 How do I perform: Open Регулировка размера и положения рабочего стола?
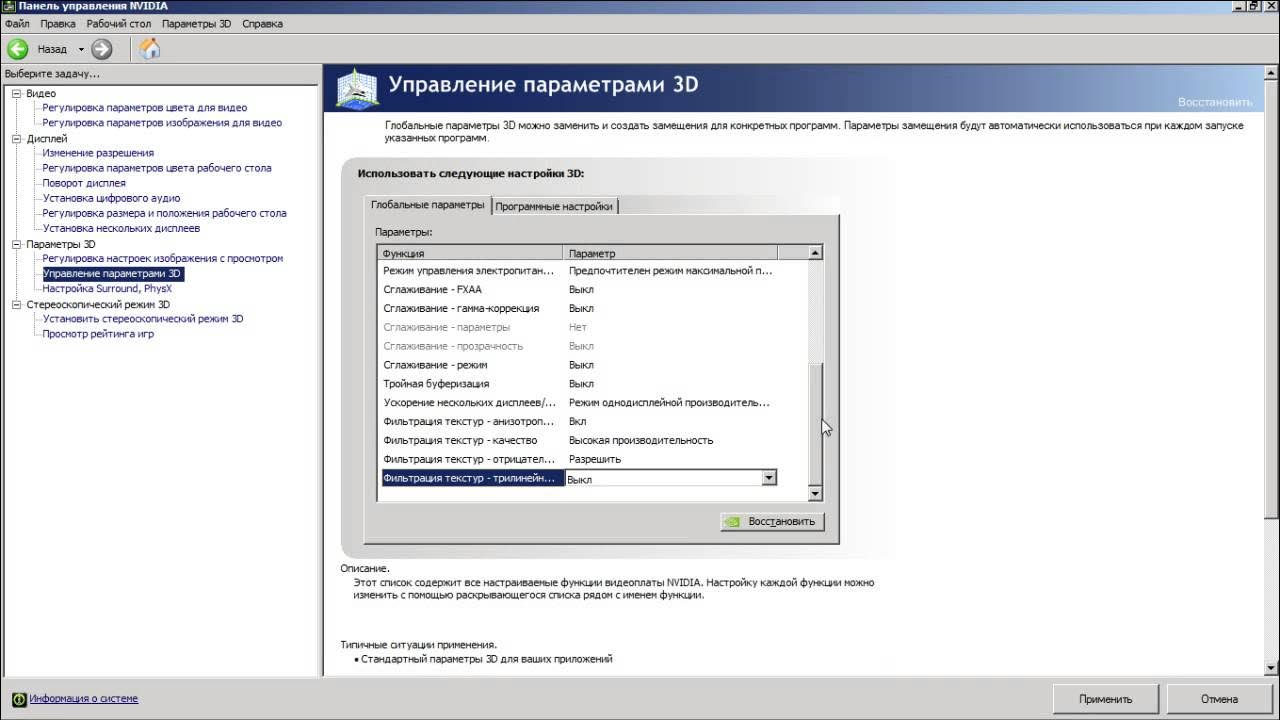point(164,213)
